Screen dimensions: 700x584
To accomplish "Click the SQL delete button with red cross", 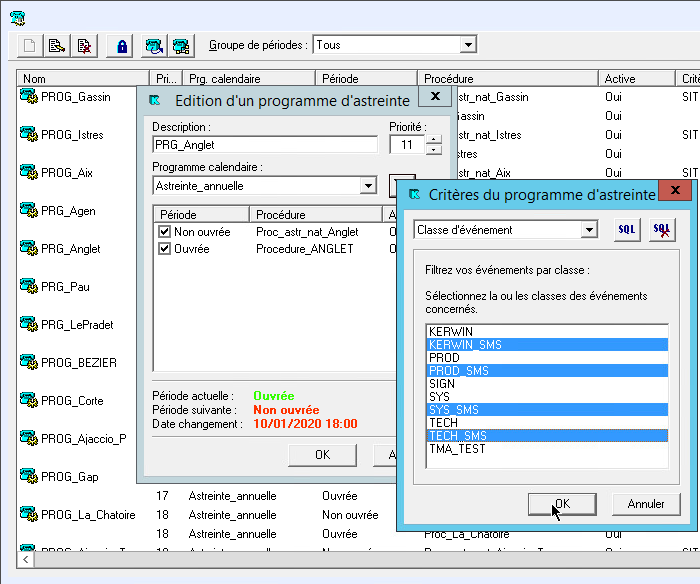I will pos(661,230).
